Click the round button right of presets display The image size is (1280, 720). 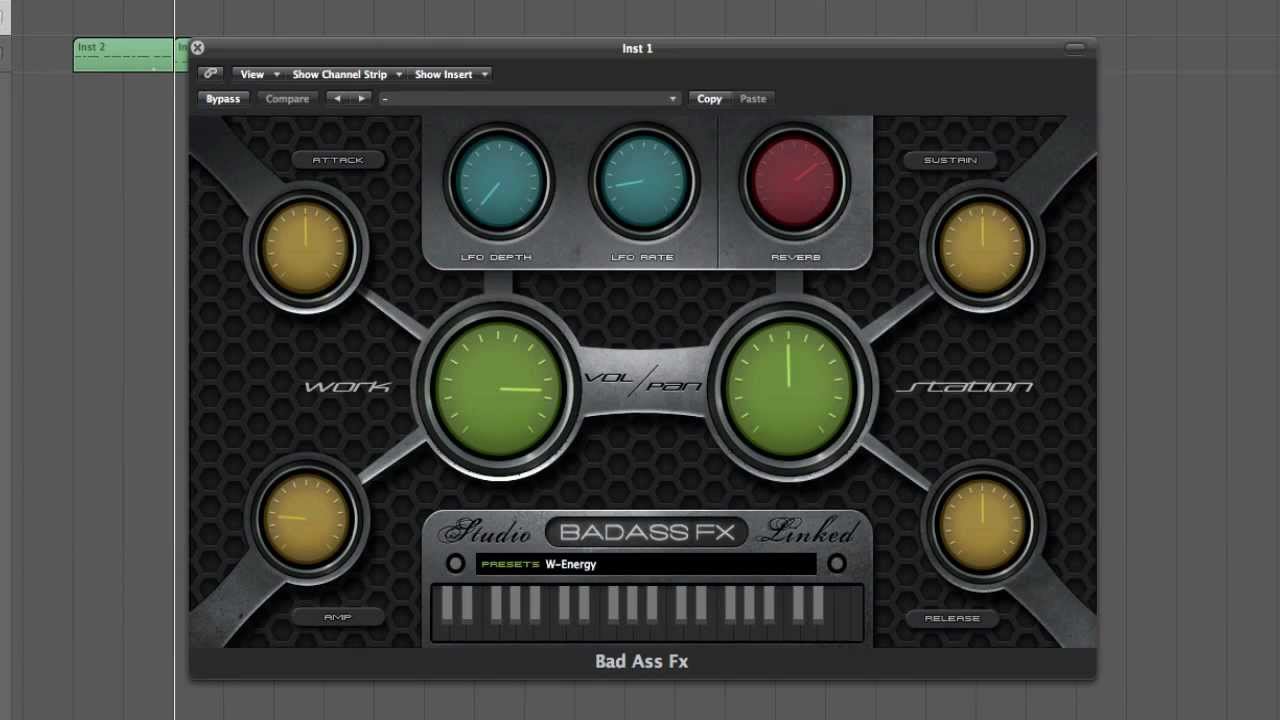(x=837, y=564)
